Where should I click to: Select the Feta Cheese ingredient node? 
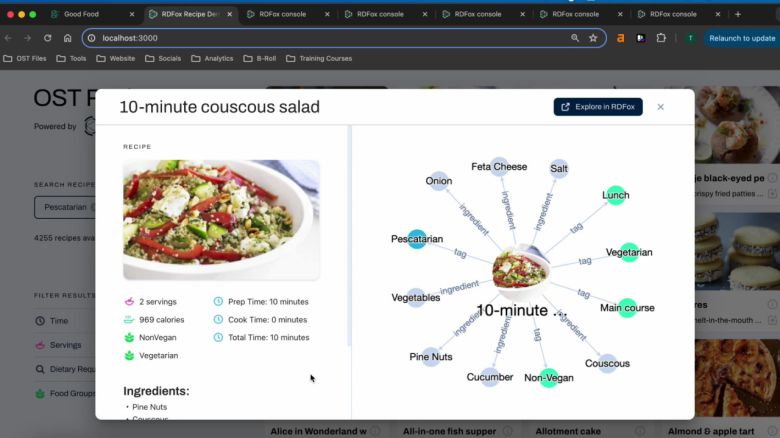click(x=499, y=167)
